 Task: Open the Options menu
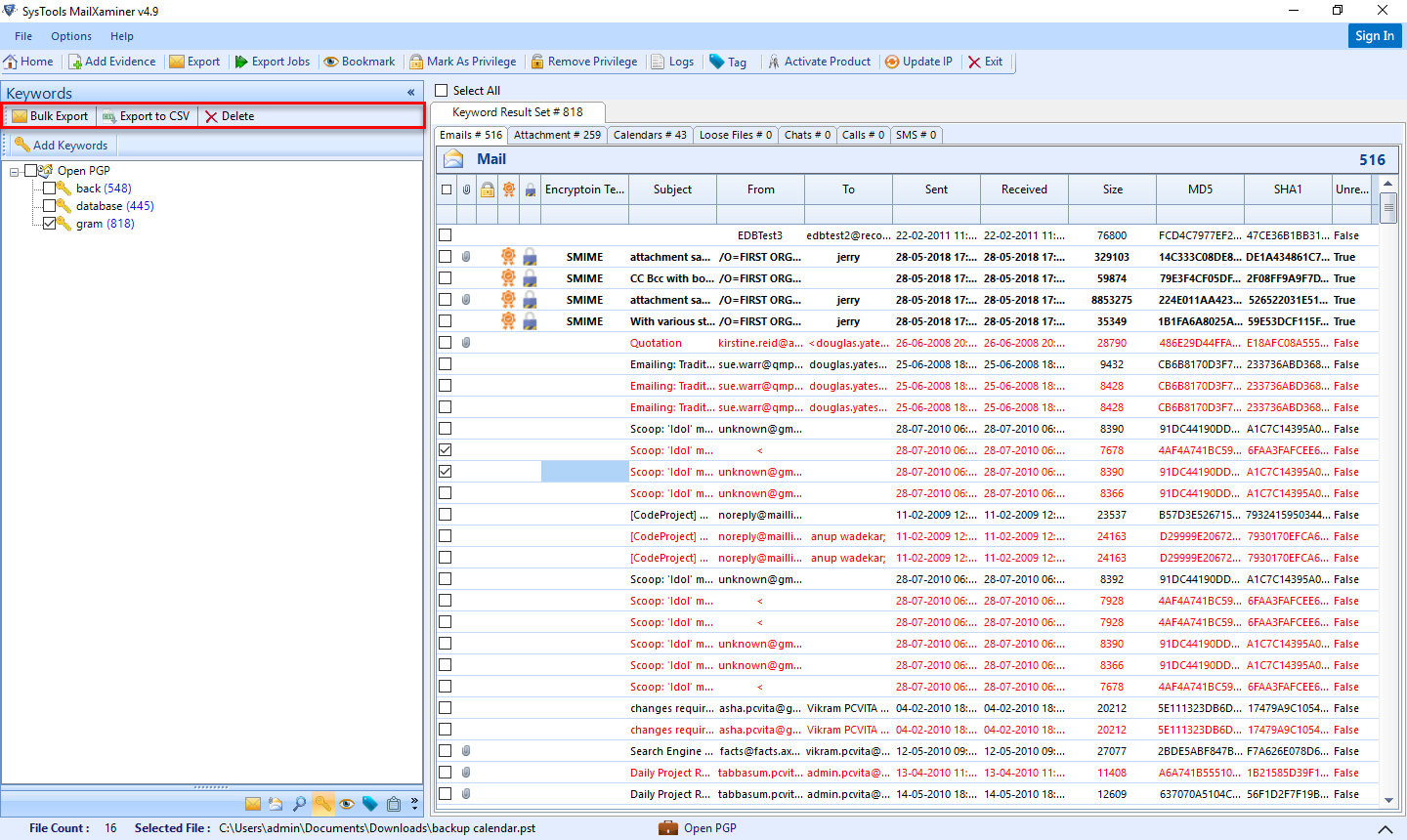pyautogui.click(x=71, y=36)
